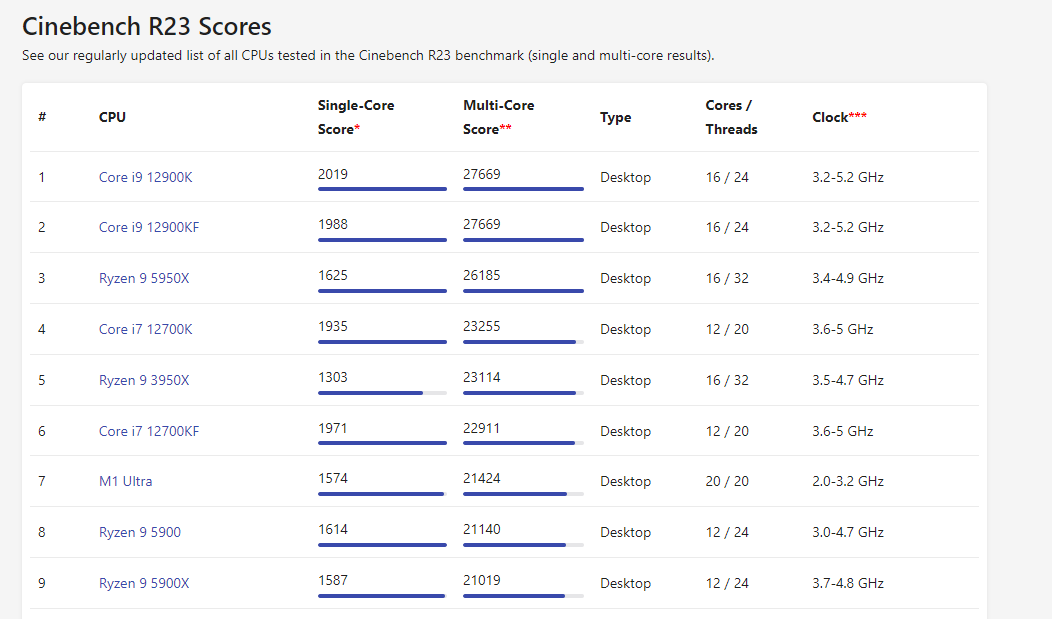1052x619 pixels.
Task: Click the M1 Ultra link
Action: (x=125, y=481)
